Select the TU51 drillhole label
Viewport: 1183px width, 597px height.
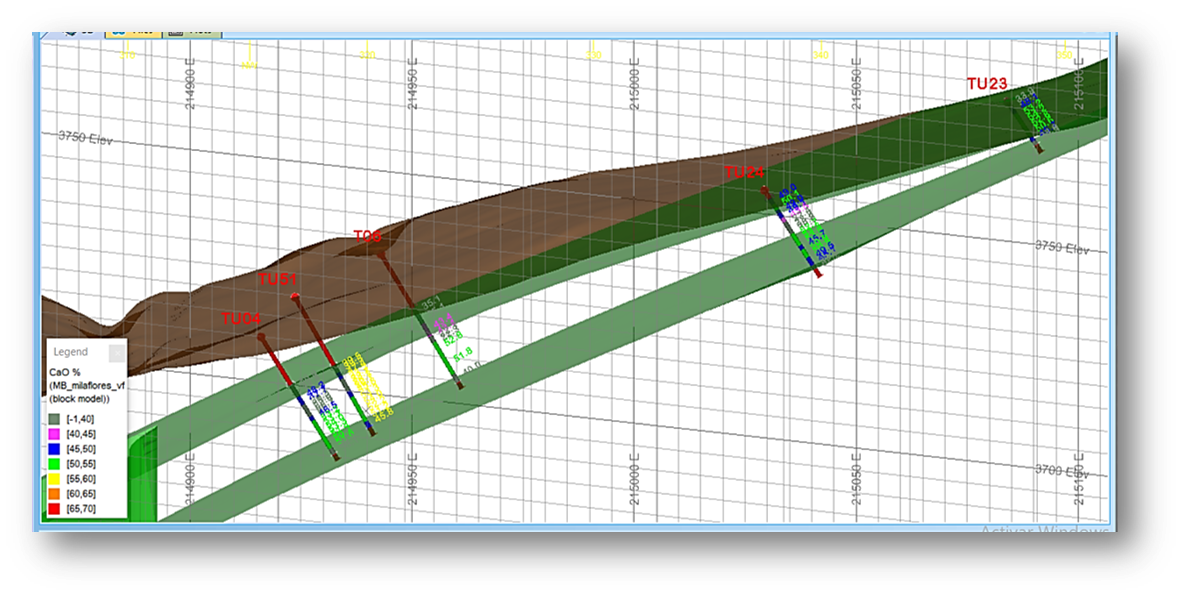click(x=278, y=279)
